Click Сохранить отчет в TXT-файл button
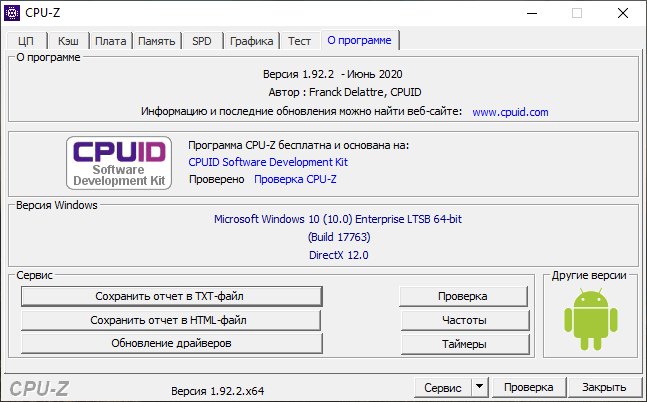The width and height of the screenshot is (647, 402). point(172,296)
